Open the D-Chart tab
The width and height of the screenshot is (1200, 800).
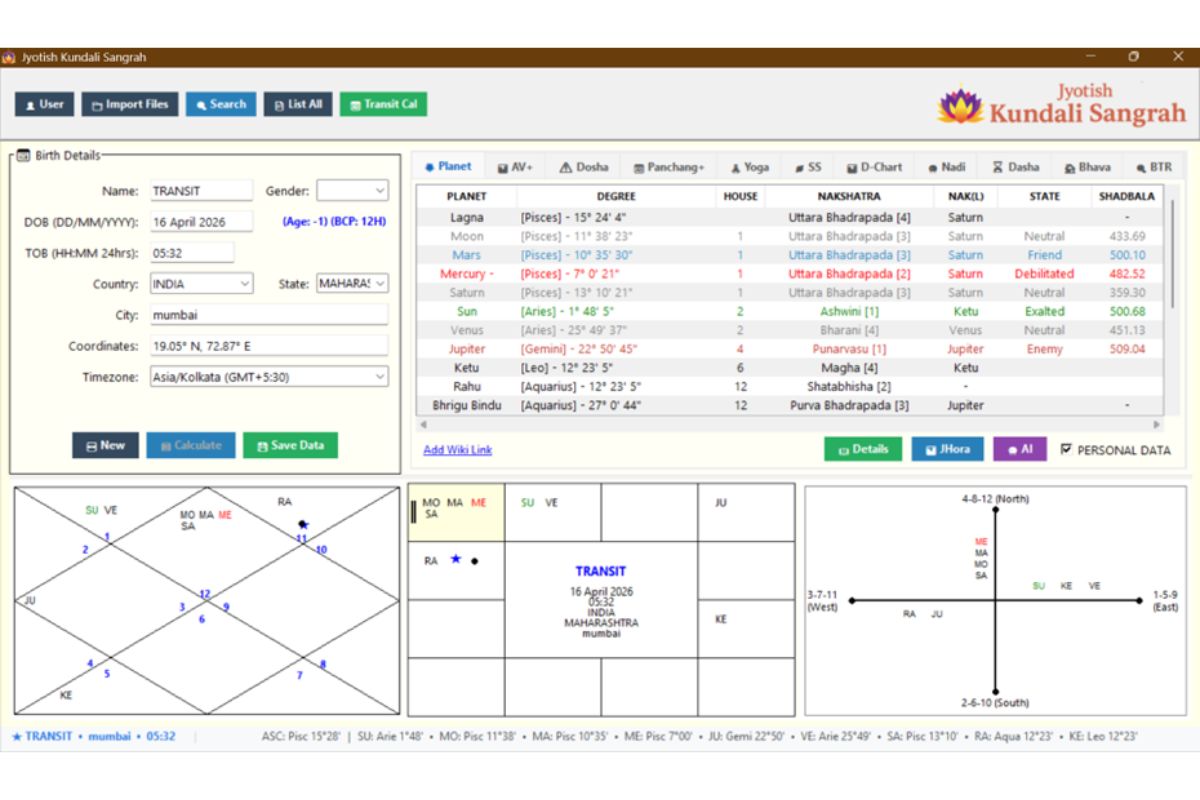point(874,168)
